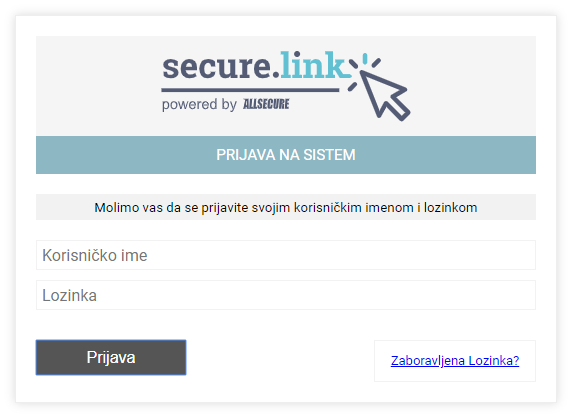
Task: Focus the "Korisničko ime" username field
Action: click(286, 255)
